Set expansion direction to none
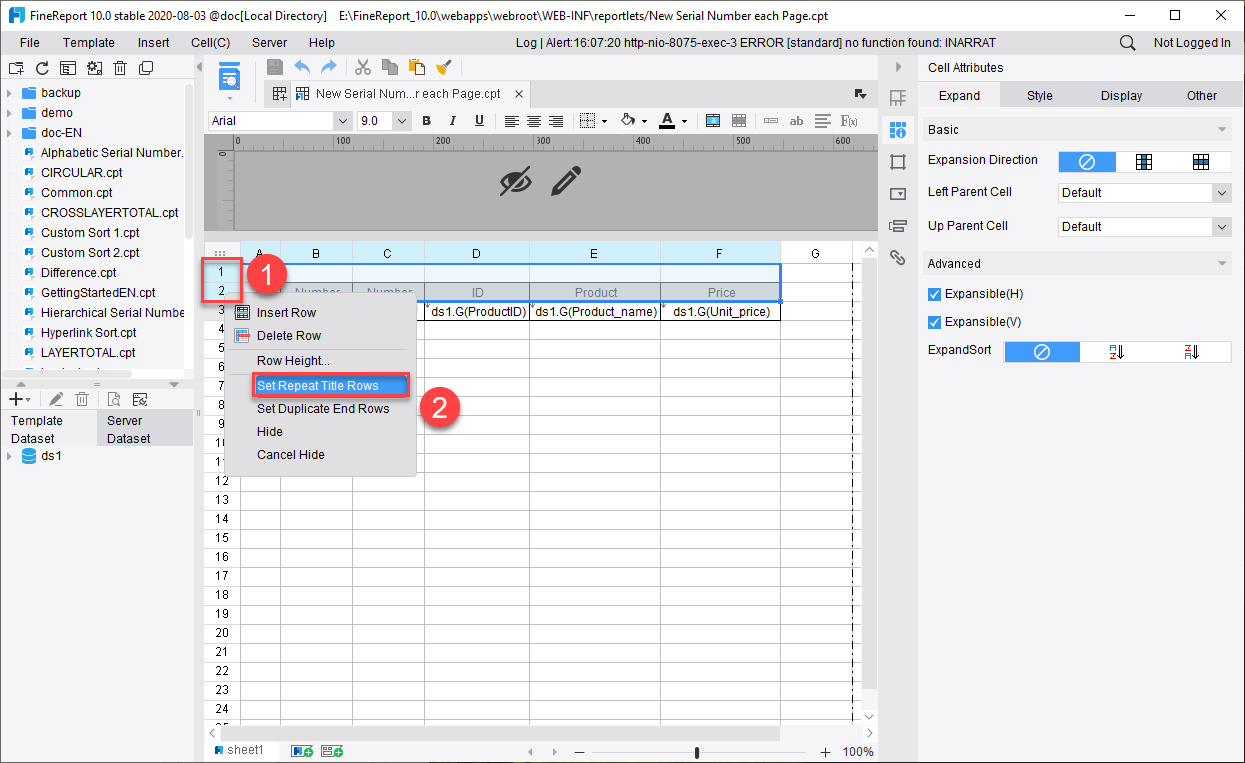The width and height of the screenshot is (1245, 763). (1087, 161)
